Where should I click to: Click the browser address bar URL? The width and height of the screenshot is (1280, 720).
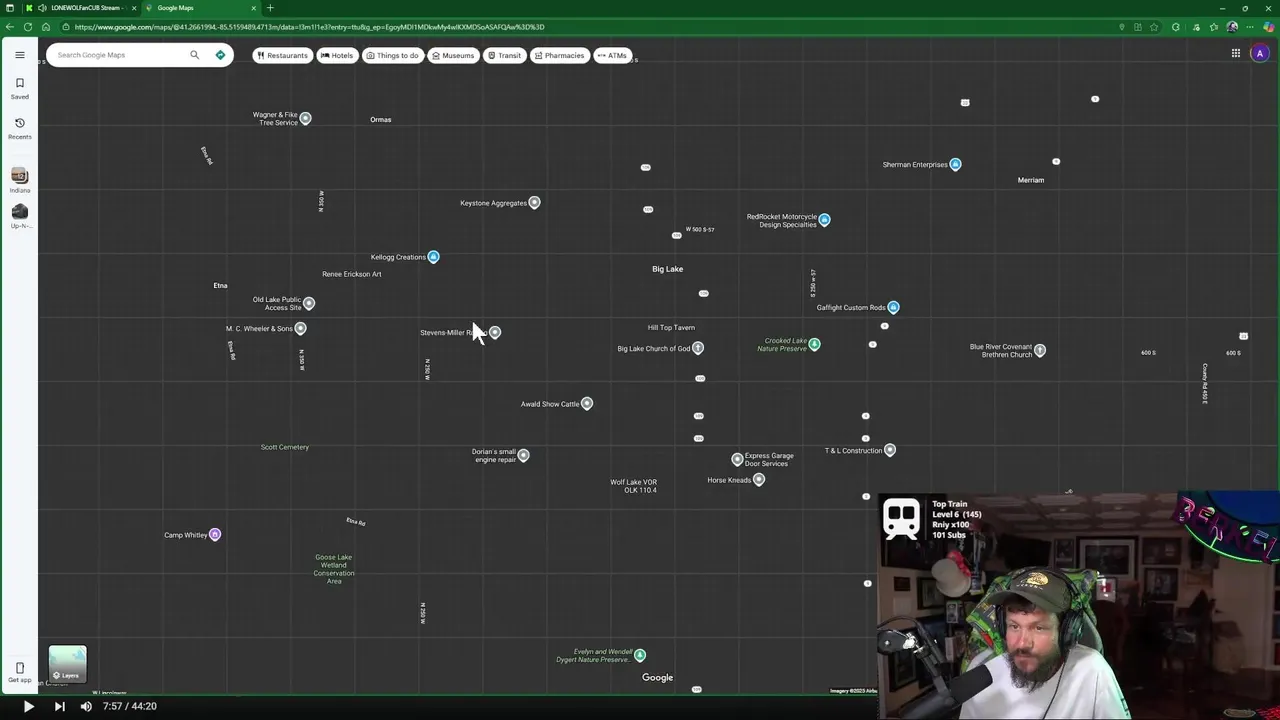click(x=309, y=27)
